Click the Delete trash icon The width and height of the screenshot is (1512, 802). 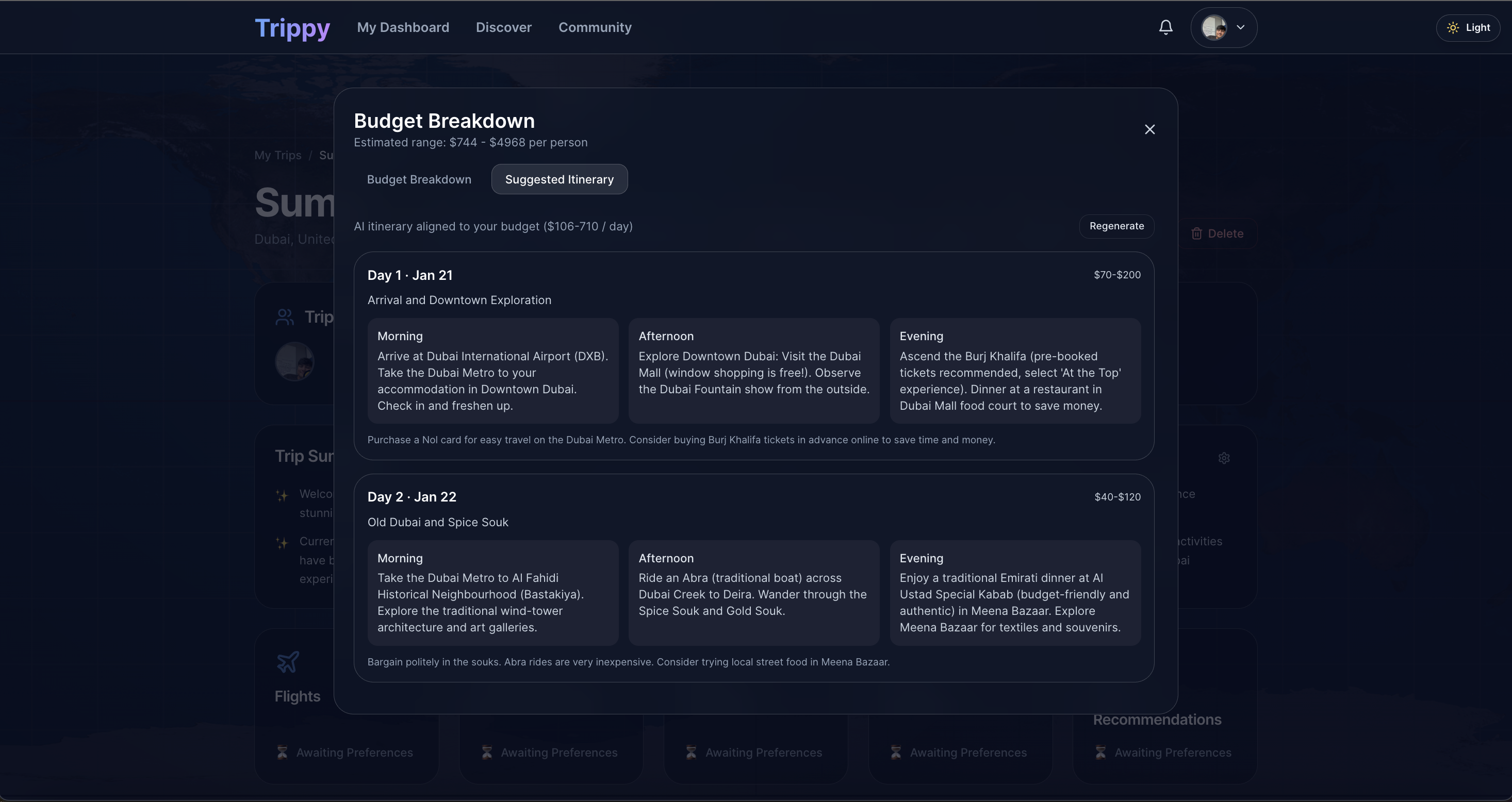point(1196,233)
